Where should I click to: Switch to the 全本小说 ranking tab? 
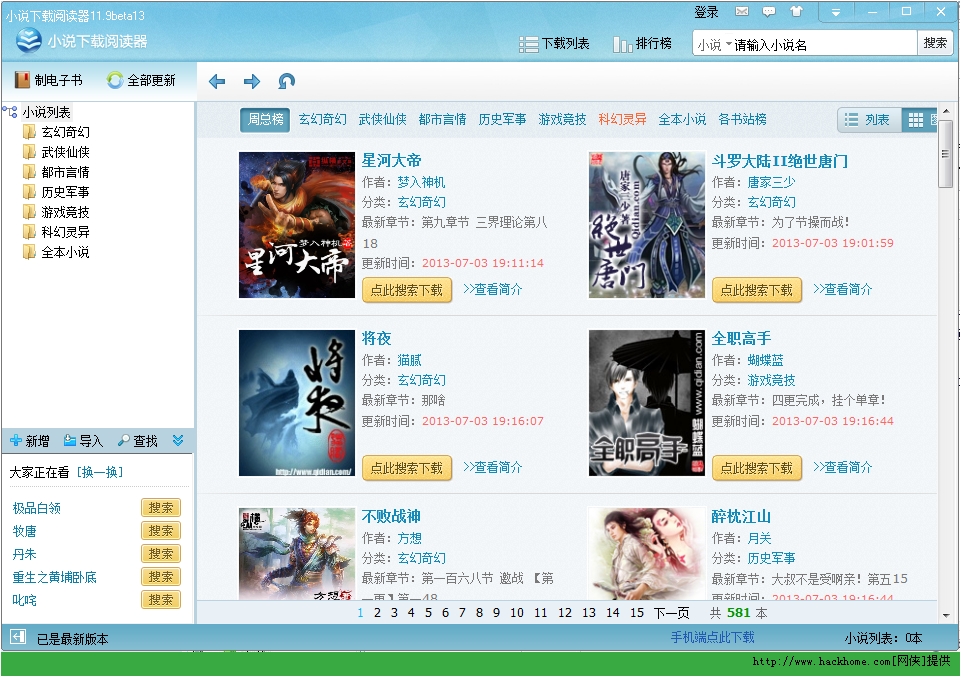click(x=682, y=119)
